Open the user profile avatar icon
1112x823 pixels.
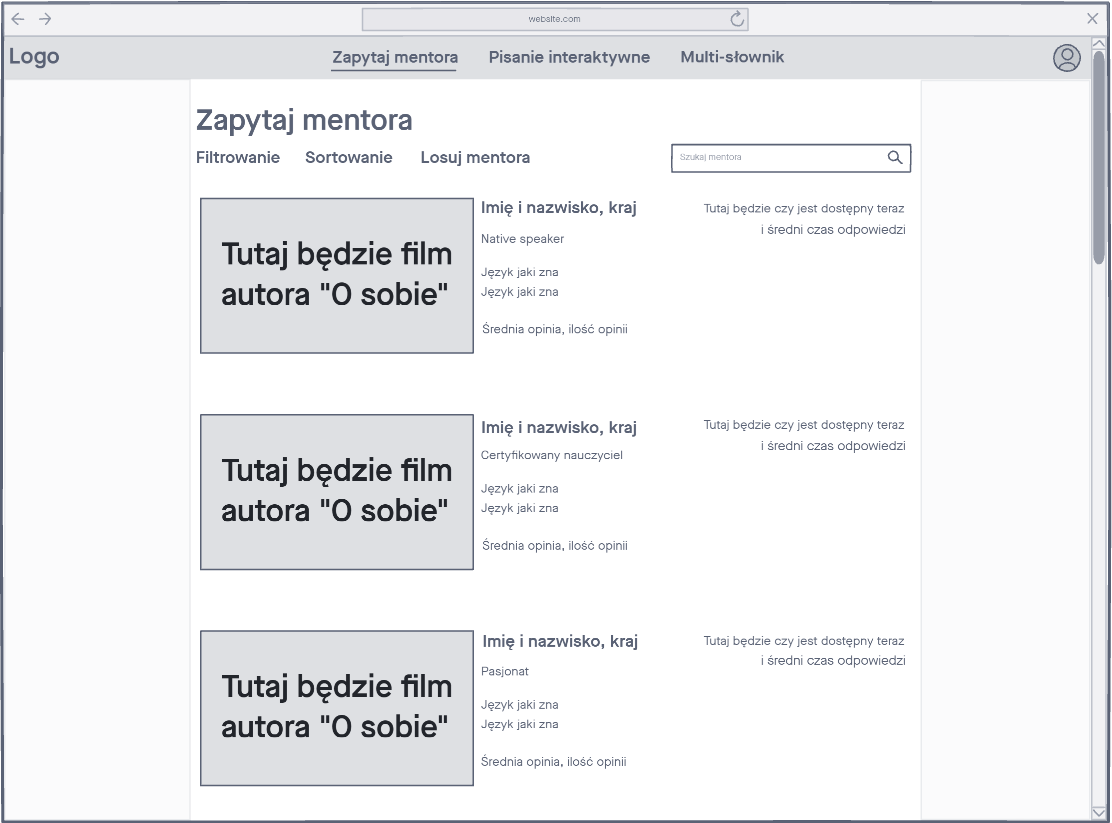point(1066,58)
